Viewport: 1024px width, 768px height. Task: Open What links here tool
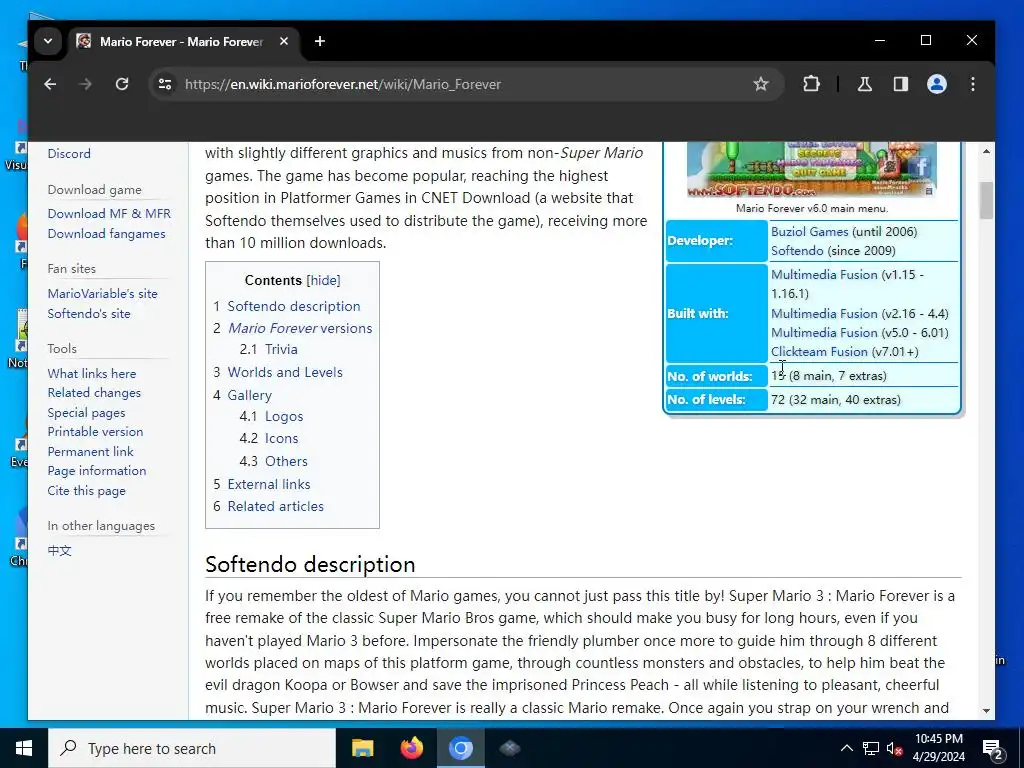pos(92,374)
